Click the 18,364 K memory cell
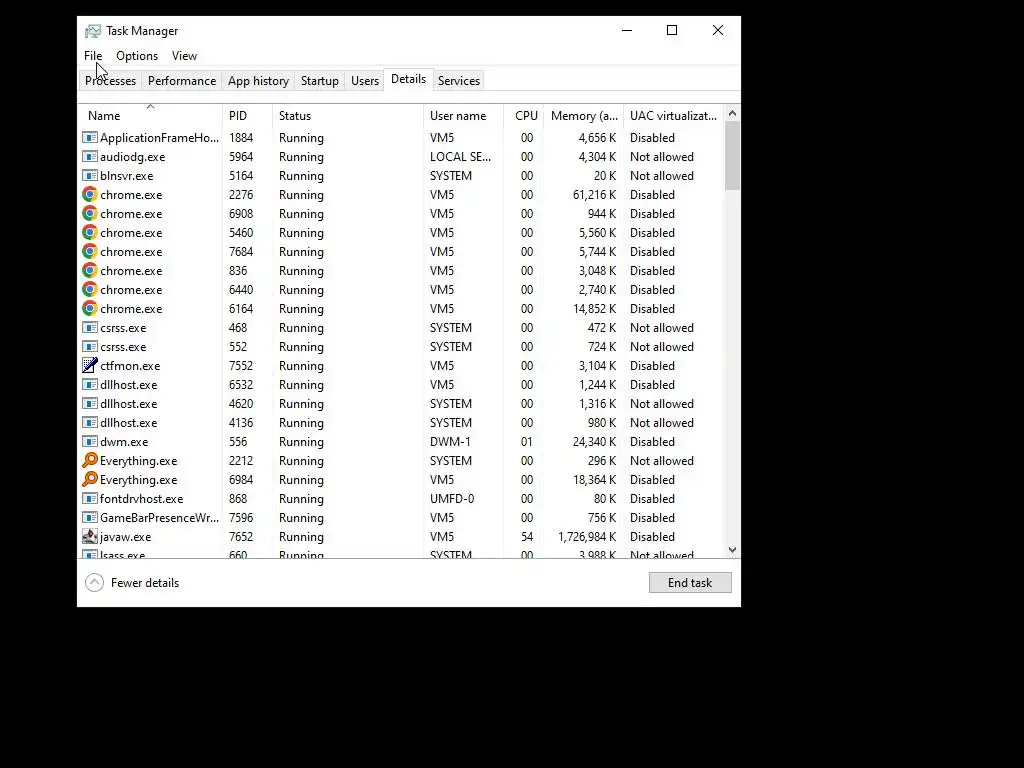 (594, 479)
